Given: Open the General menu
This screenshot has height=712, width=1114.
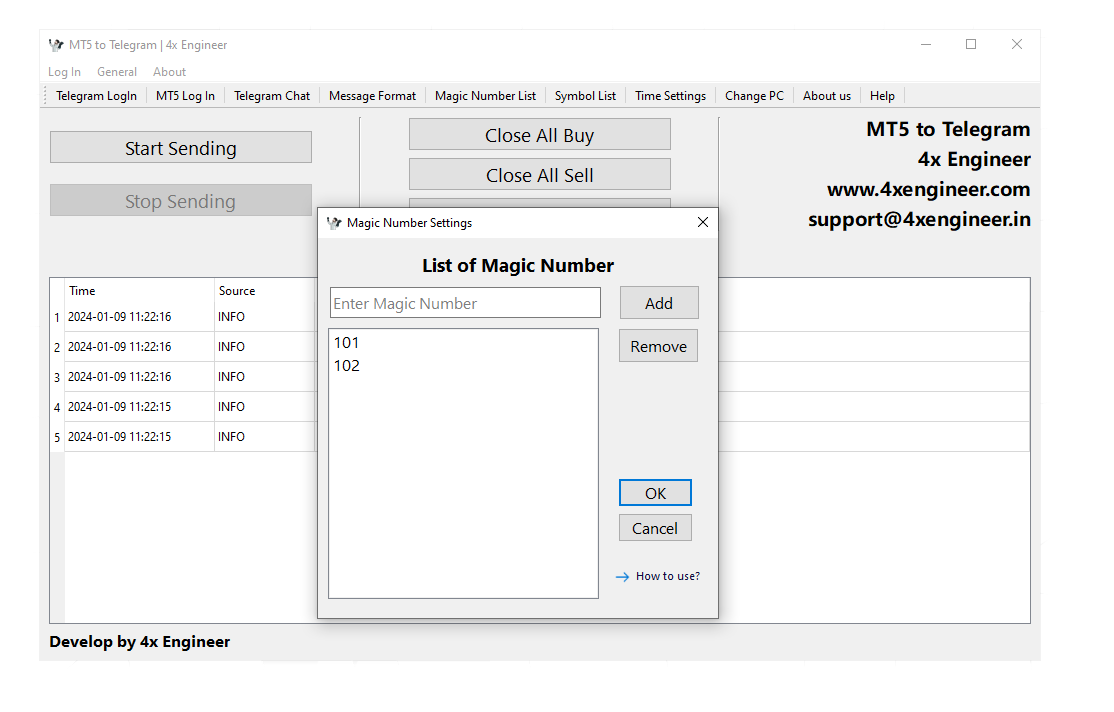Looking at the screenshot, I should click(x=117, y=72).
